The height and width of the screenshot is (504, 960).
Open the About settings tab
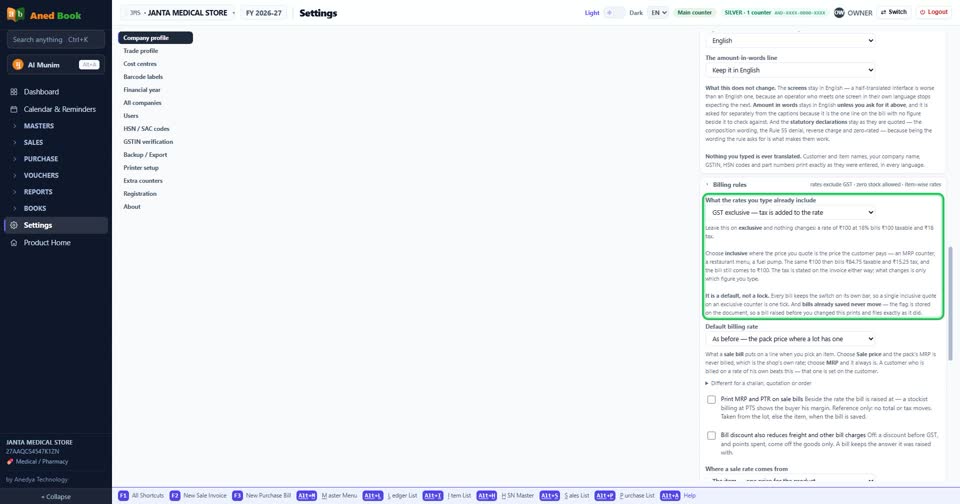[156, 207]
